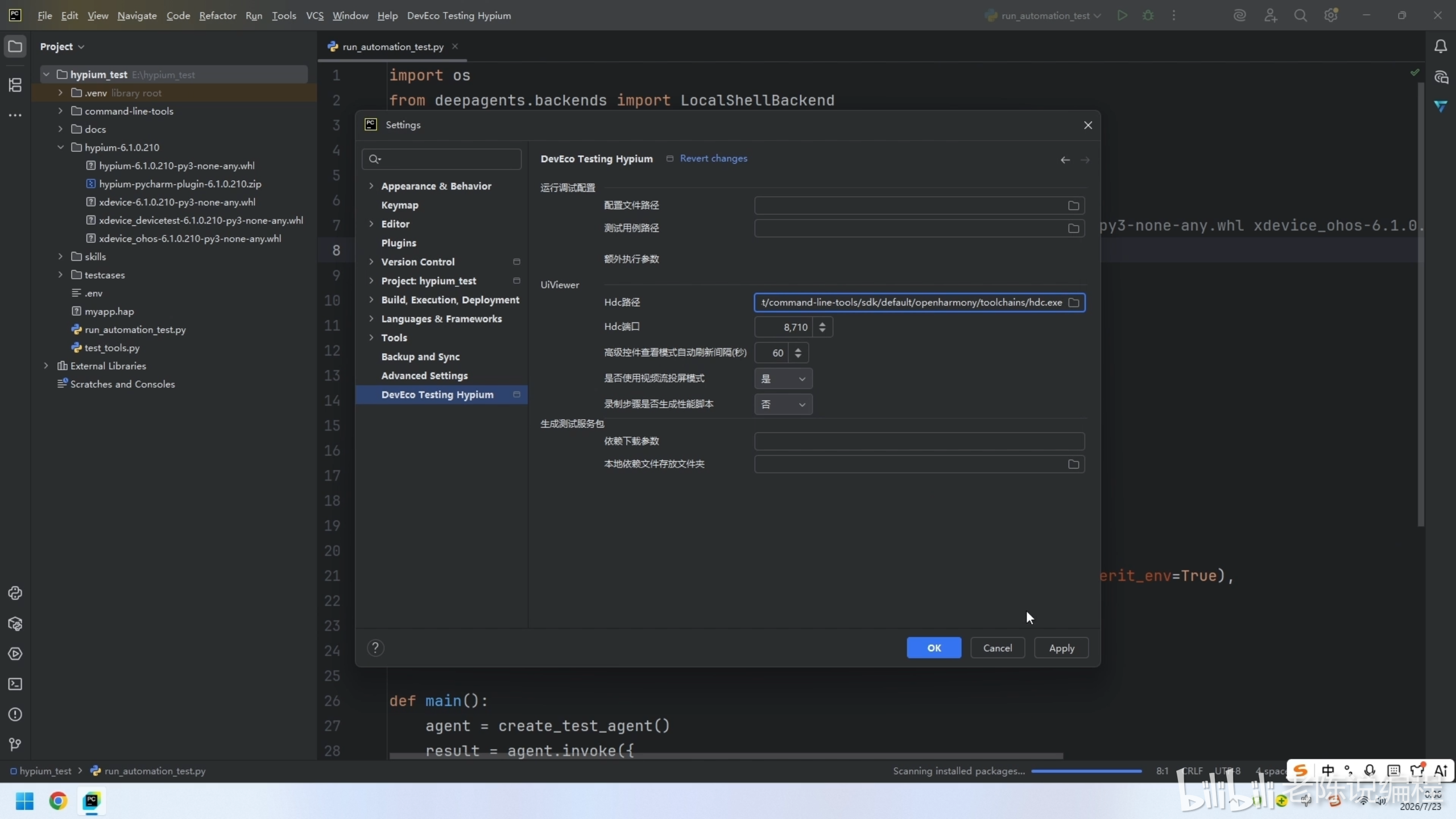
Task: Expand the Tools settings group
Action: (x=371, y=338)
